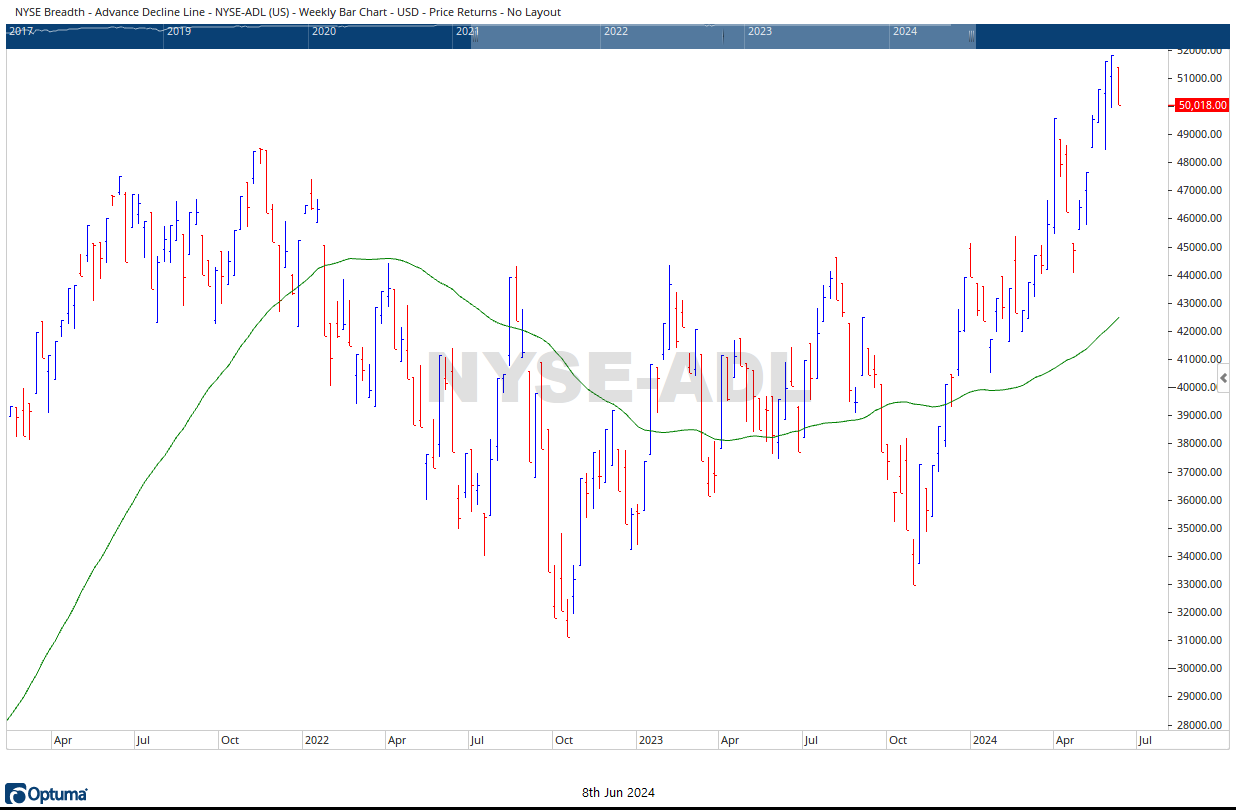This screenshot has height=810, width=1236.
Task: Click the NYSE-ADL watermark text
Action: (x=618, y=380)
